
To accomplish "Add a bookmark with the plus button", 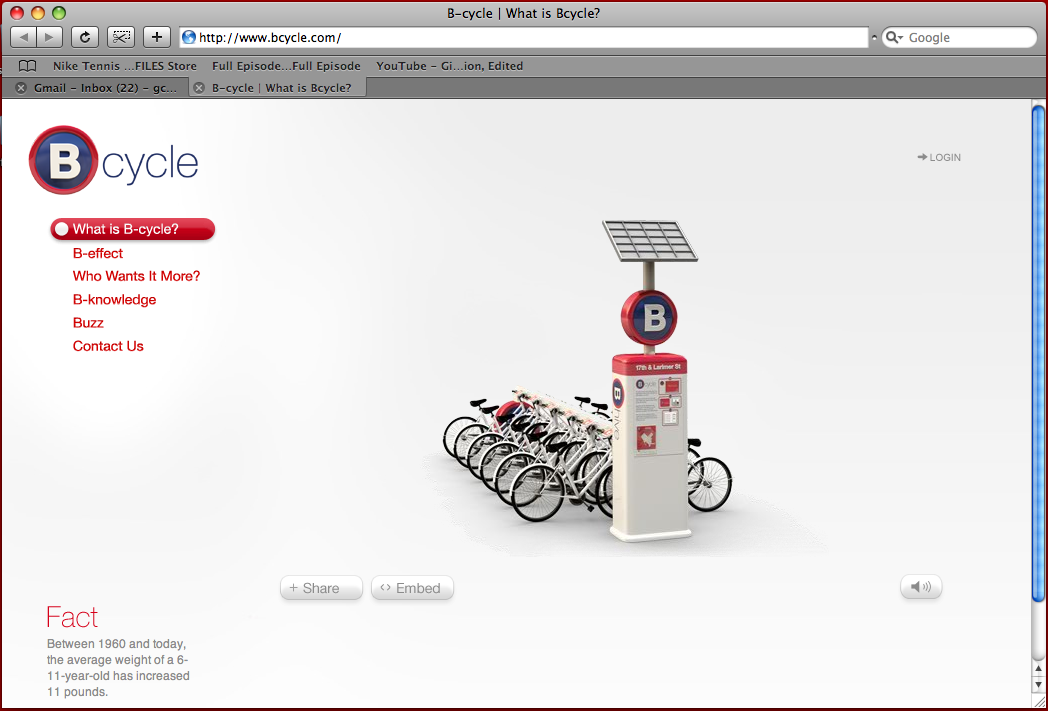I will coord(157,37).
